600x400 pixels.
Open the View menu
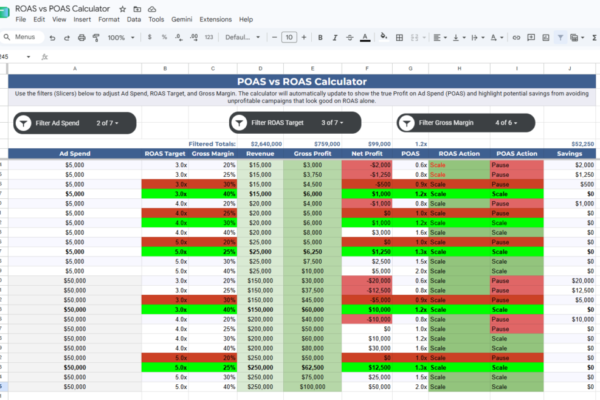click(59, 20)
